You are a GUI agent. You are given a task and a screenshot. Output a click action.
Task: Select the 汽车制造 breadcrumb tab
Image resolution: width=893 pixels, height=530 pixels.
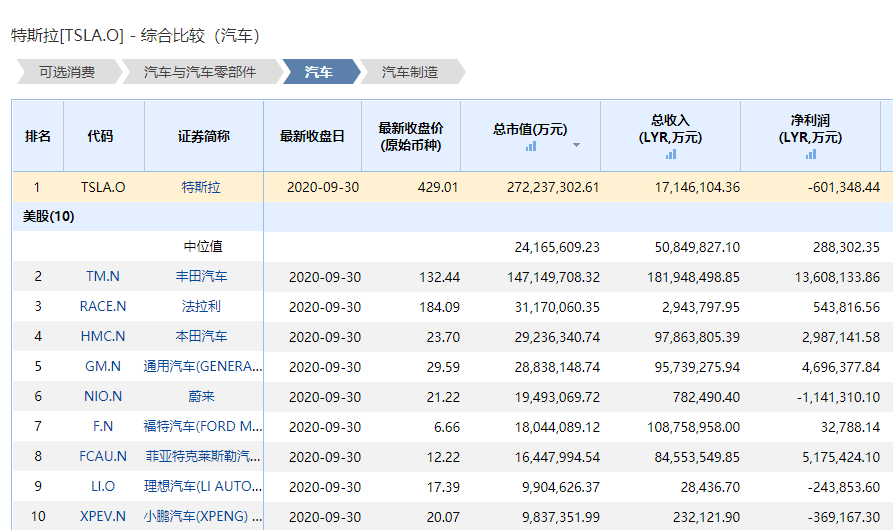(410, 72)
